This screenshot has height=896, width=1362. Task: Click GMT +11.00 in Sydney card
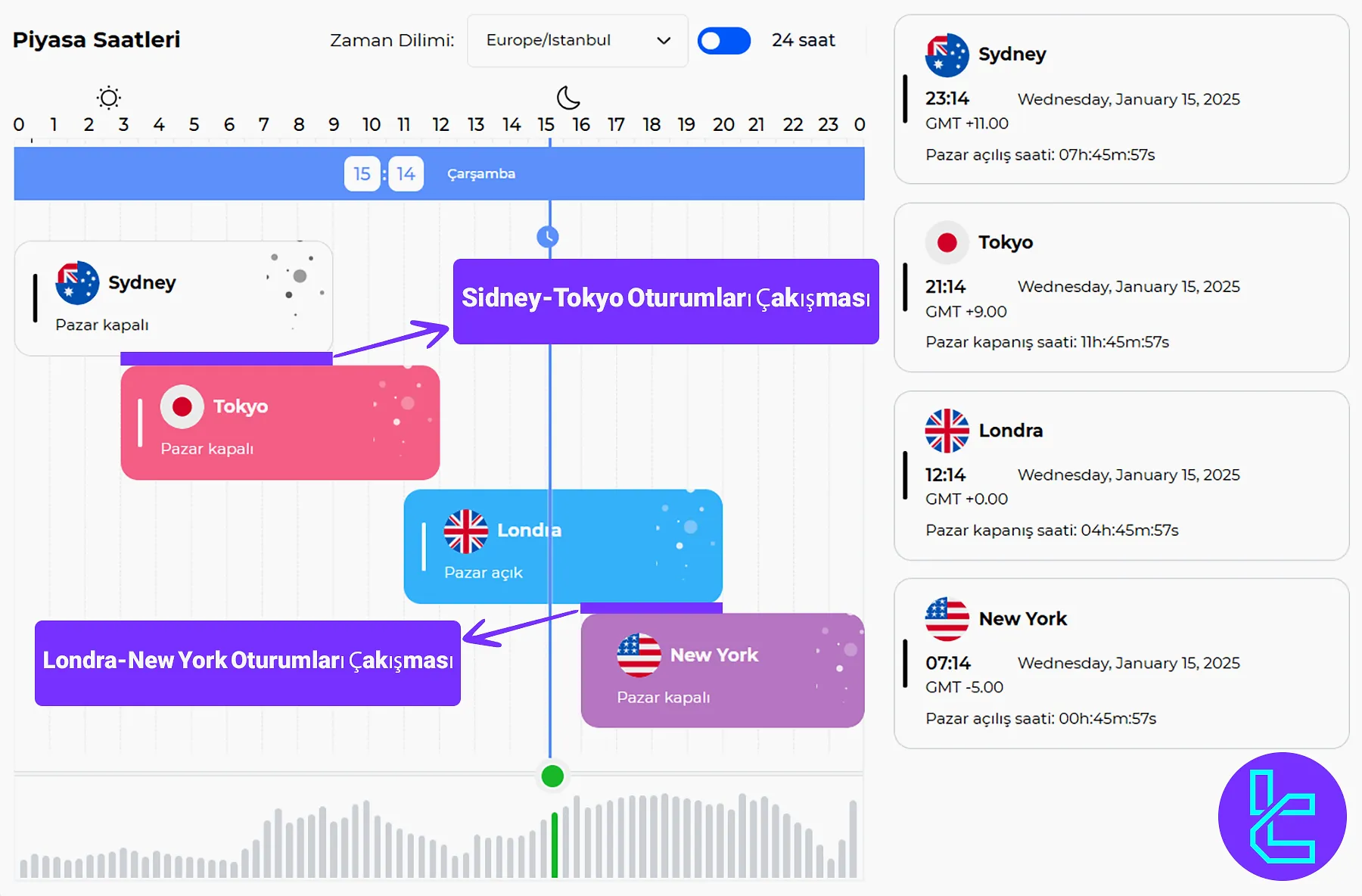(967, 123)
